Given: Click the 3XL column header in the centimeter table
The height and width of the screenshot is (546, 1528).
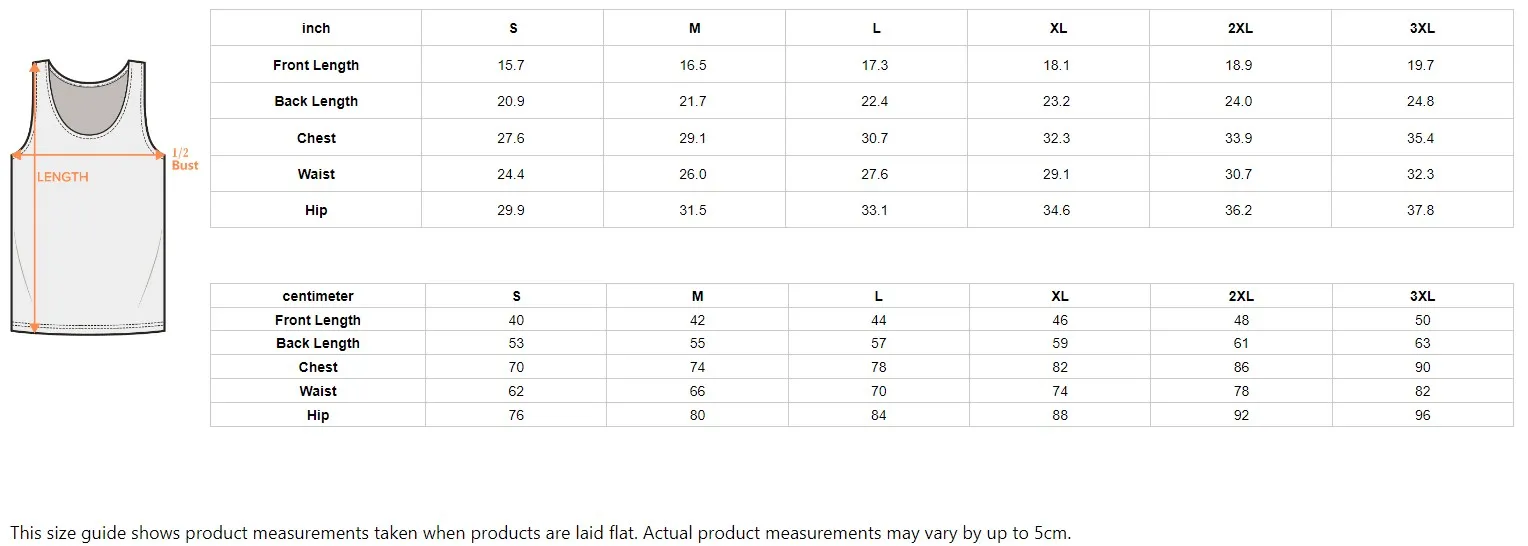Looking at the screenshot, I should coord(1422,296).
